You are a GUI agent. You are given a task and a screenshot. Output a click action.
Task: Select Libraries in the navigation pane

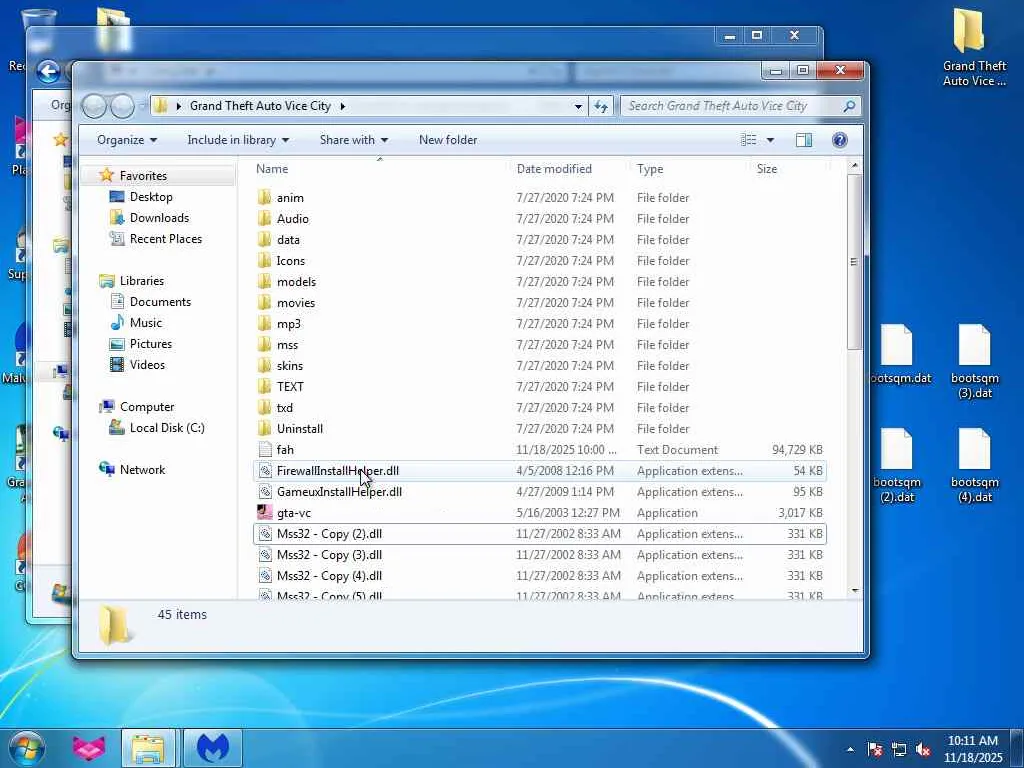[x=142, y=281]
